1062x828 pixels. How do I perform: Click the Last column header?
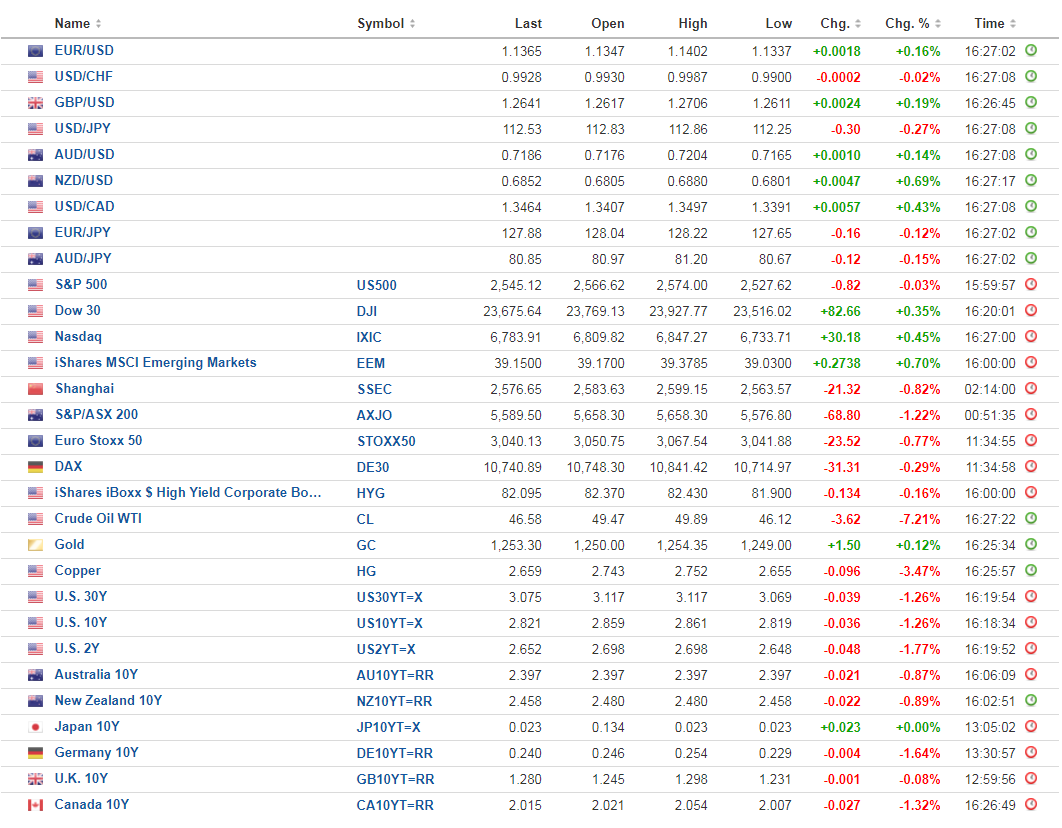(528, 24)
